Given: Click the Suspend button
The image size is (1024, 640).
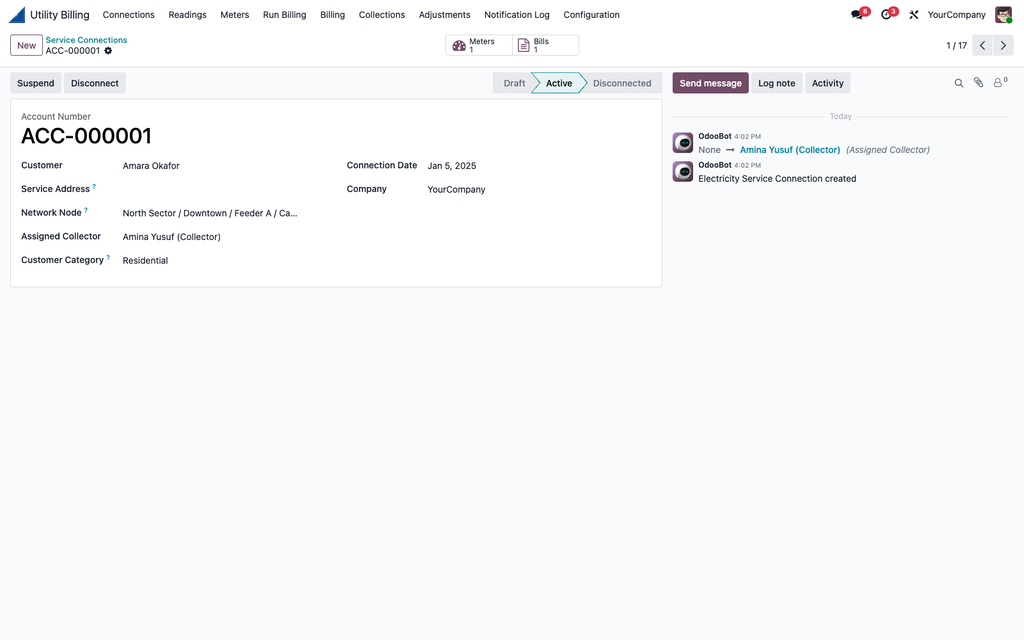Looking at the screenshot, I should [36, 83].
